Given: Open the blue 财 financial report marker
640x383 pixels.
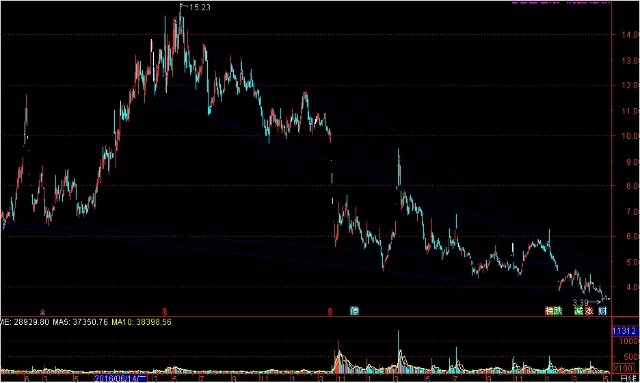Looking at the screenshot, I should pyautogui.click(x=602, y=311).
